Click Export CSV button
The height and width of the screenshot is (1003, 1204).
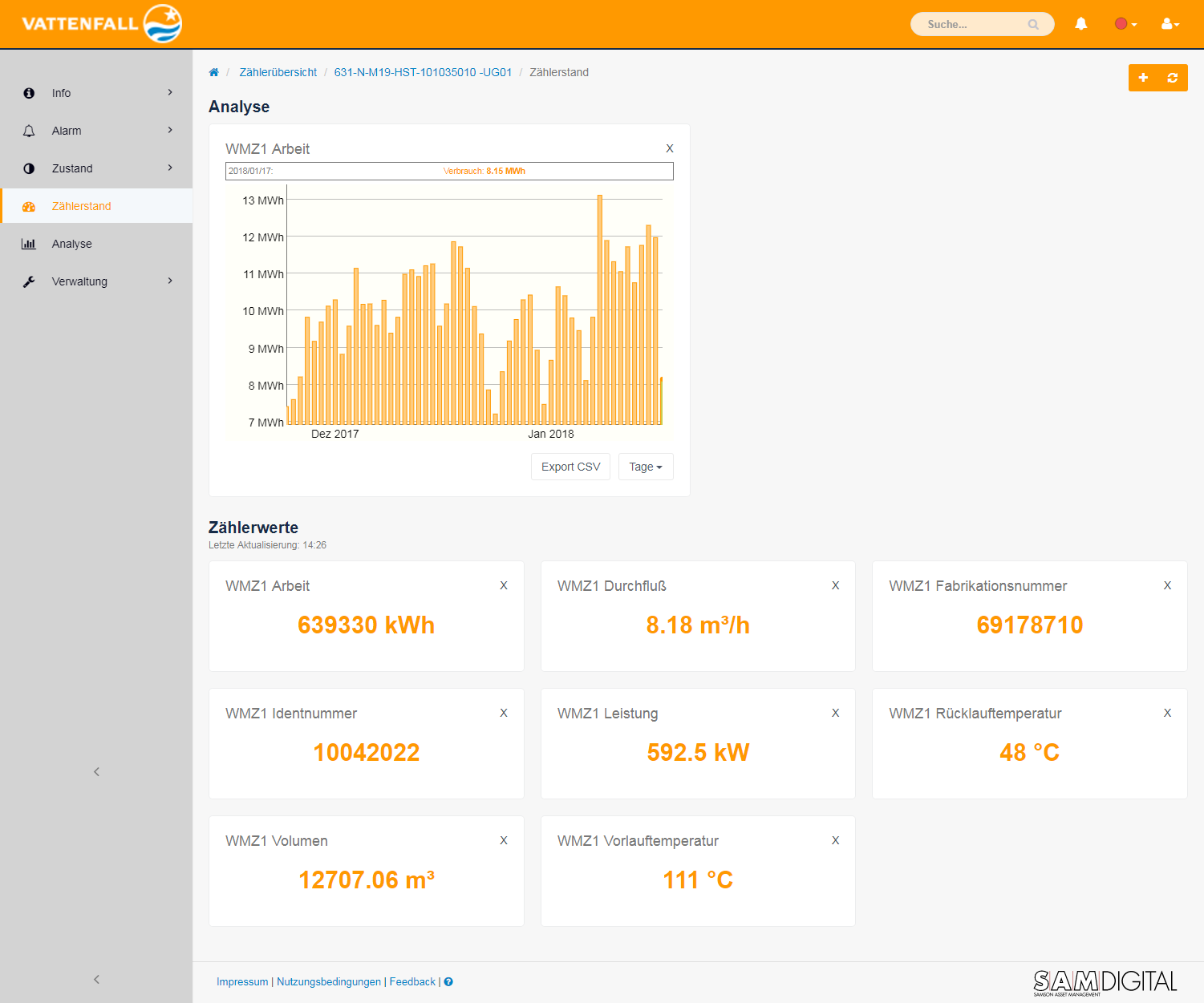[570, 467]
